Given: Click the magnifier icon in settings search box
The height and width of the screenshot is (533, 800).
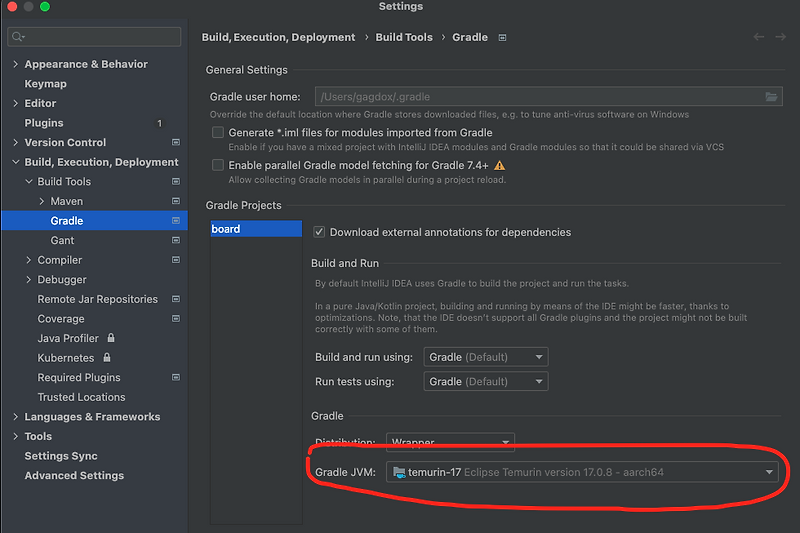Looking at the screenshot, I should pos(18,37).
